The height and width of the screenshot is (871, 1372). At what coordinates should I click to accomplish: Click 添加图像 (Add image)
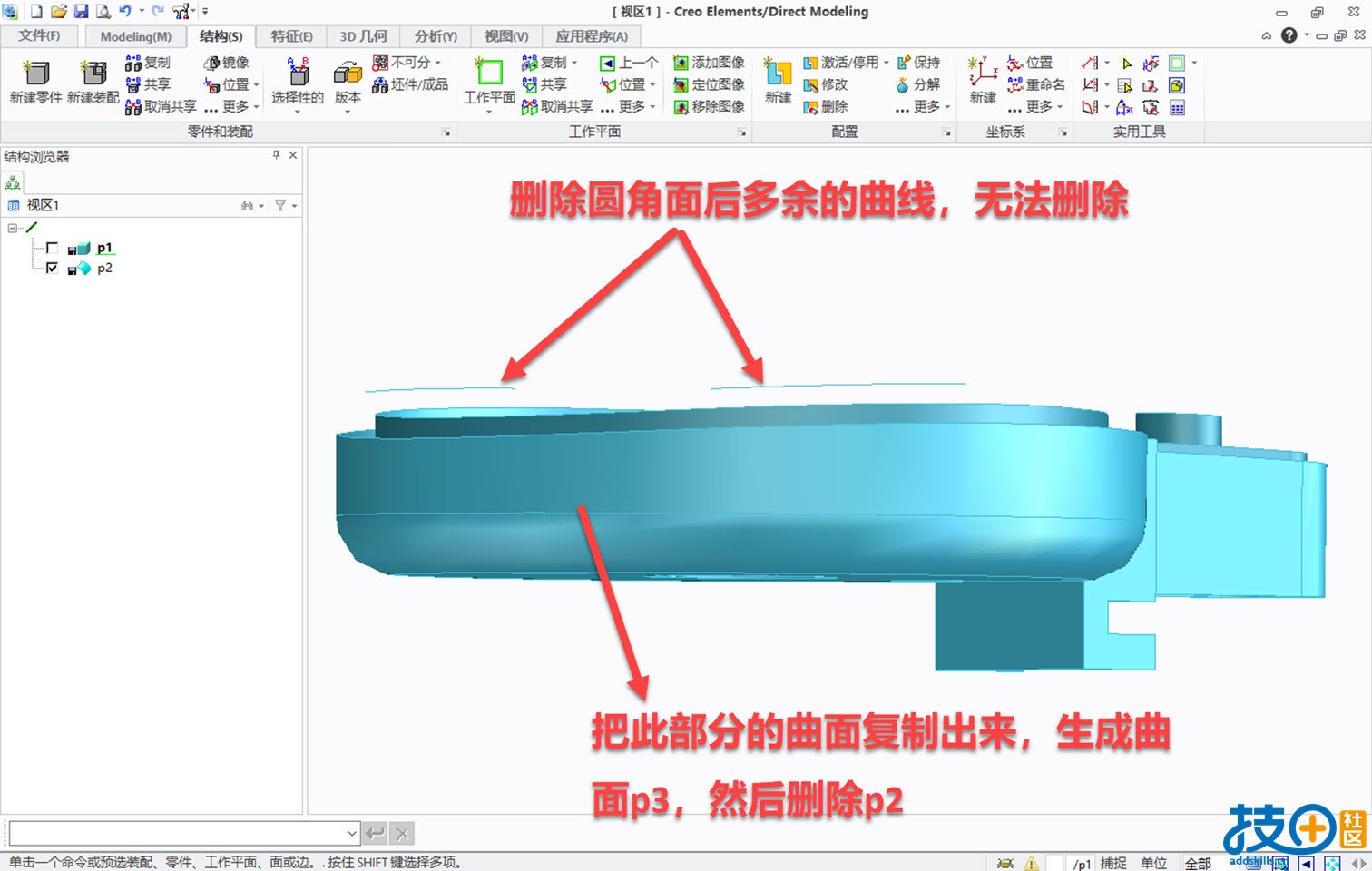709,63
